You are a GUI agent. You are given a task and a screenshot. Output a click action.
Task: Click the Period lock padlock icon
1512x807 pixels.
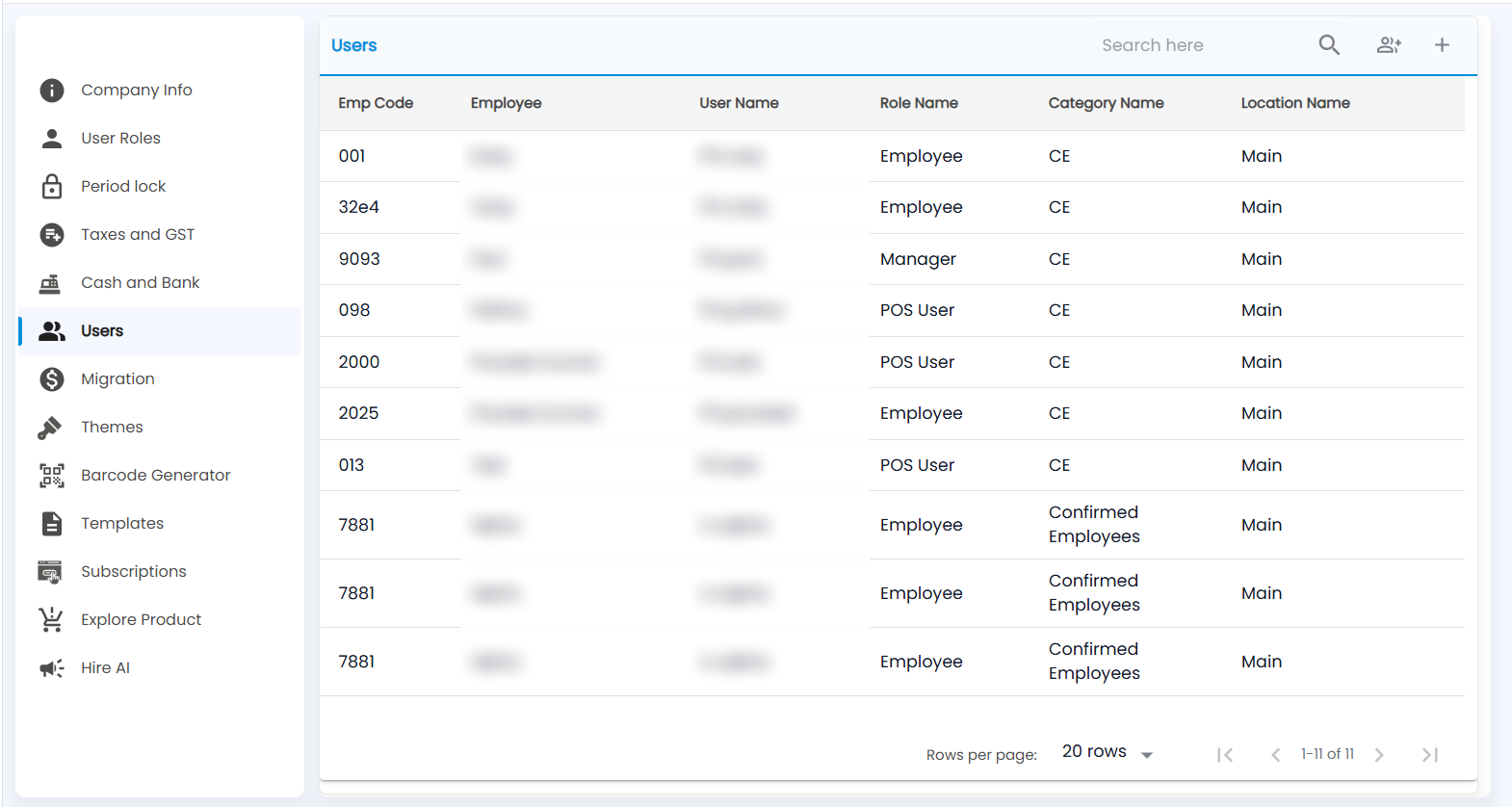(52, 187)
